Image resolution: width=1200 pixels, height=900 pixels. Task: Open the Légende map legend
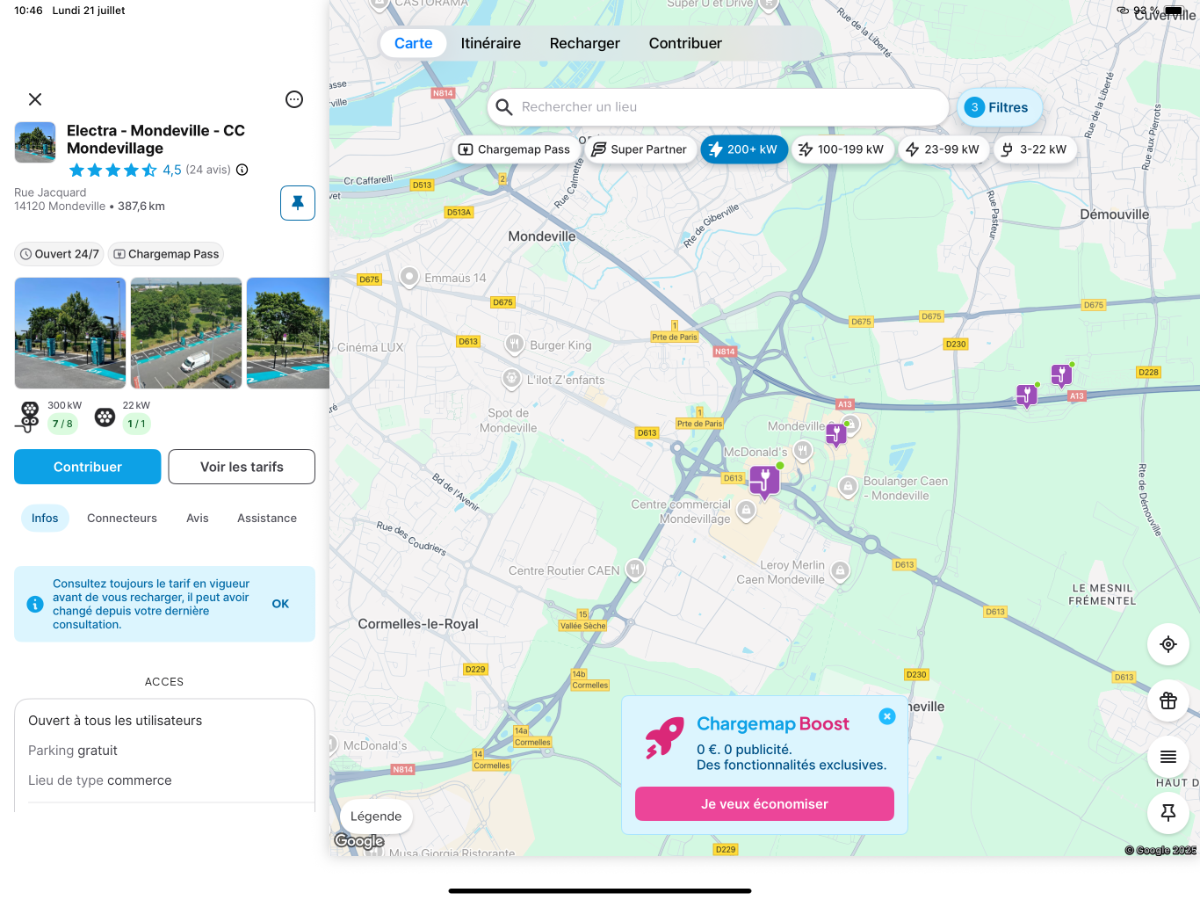pos(376,816)
